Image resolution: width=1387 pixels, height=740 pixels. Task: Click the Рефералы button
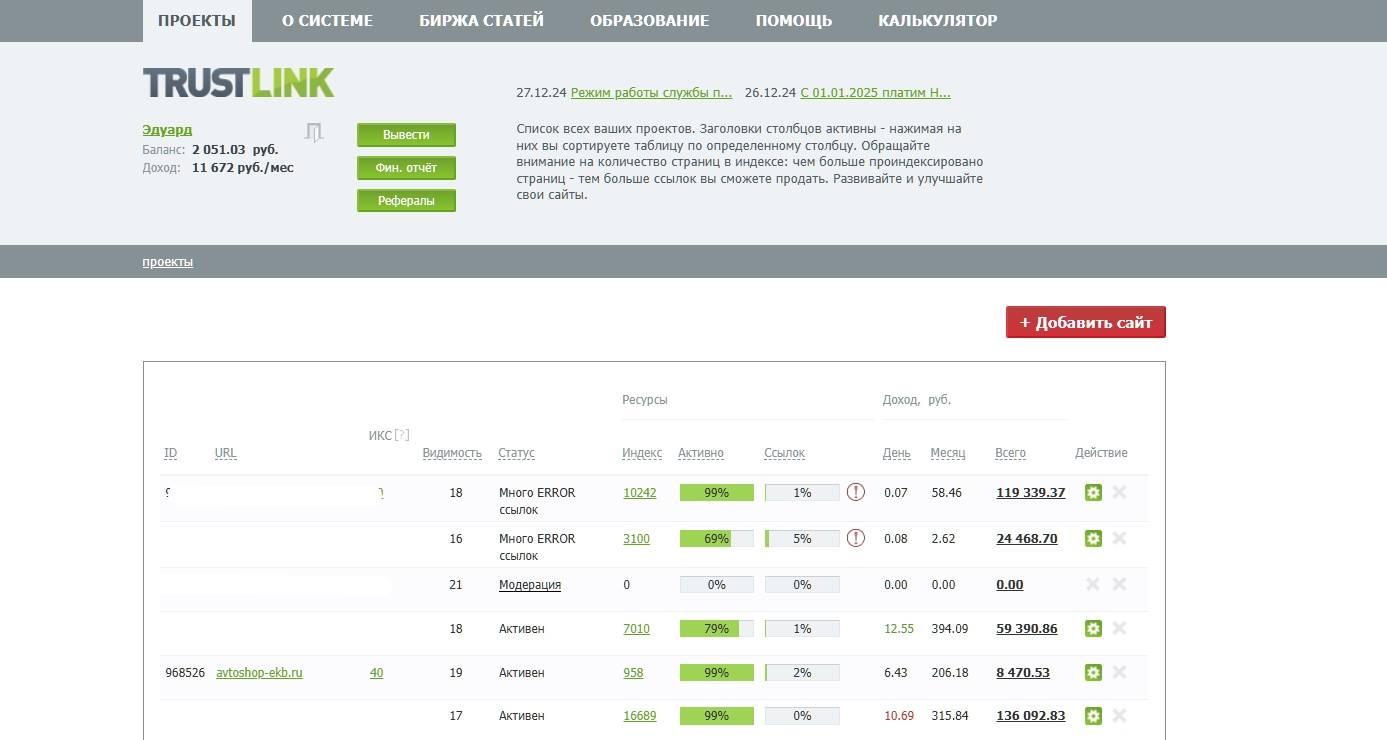[x=406, y=201]
